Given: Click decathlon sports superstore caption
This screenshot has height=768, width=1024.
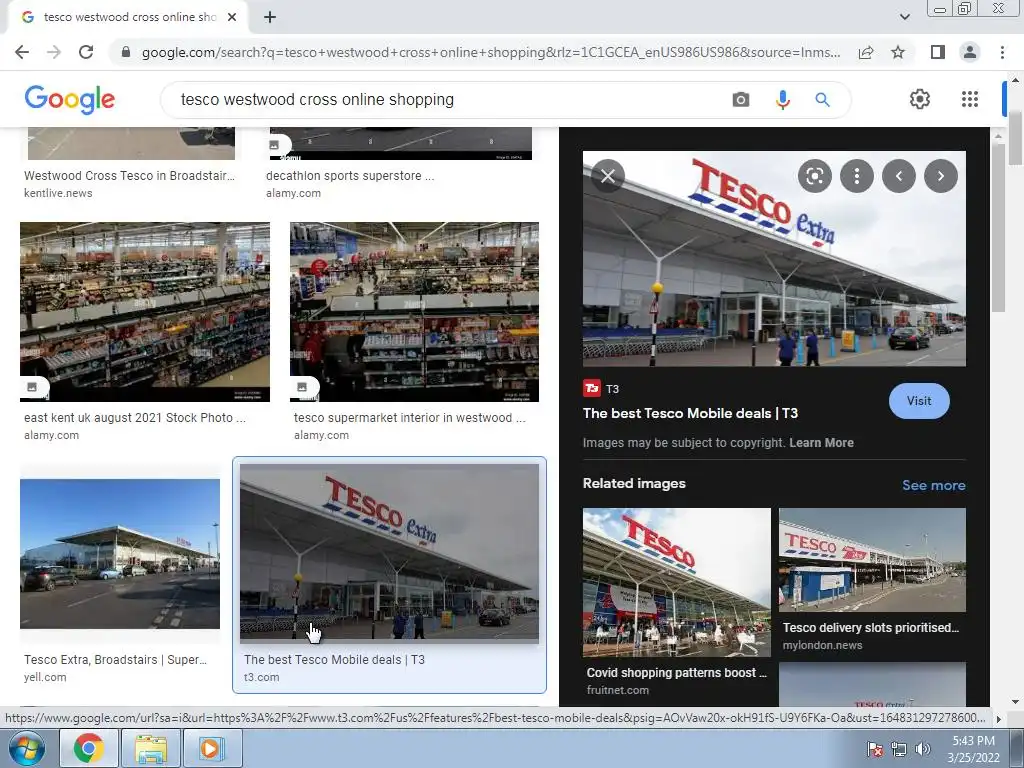Looking at the screenshot, I should point(350,176).
